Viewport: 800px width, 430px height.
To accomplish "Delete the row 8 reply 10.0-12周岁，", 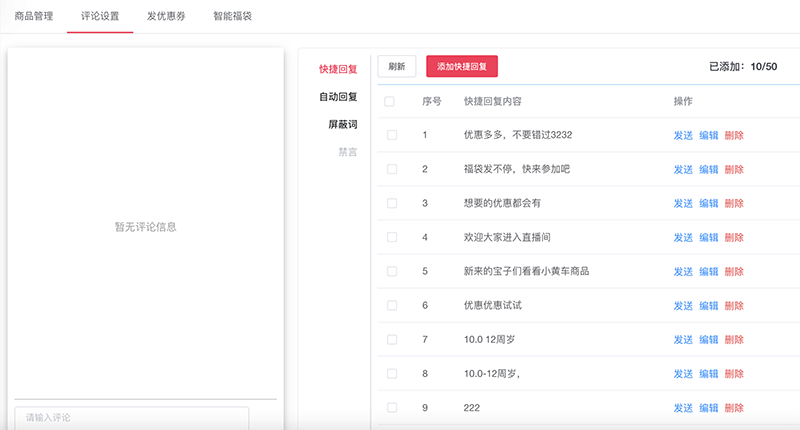I will tap(734, 373).
